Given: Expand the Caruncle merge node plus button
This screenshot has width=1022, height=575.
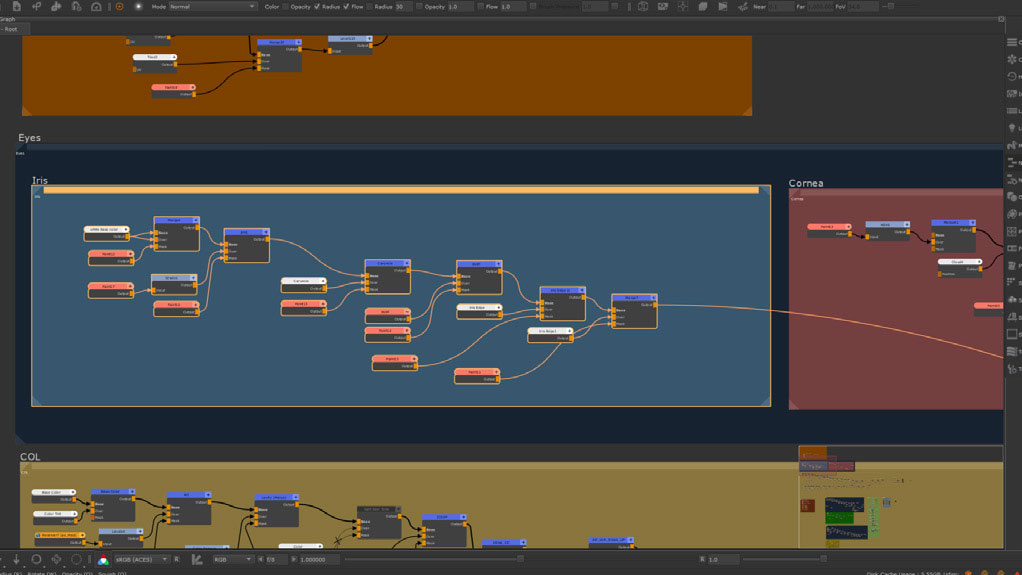Looking at the screenshot, I should [407, 263].
